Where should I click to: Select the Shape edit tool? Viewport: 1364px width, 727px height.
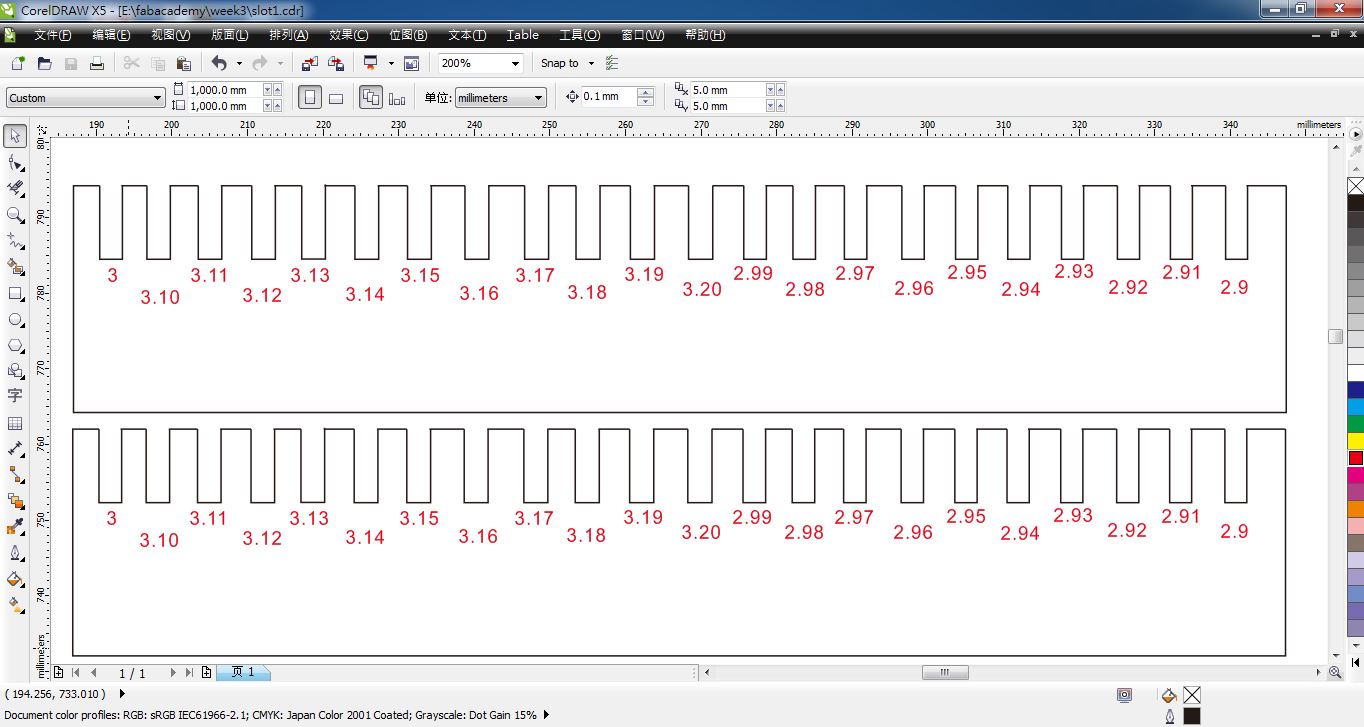point(15,162)
